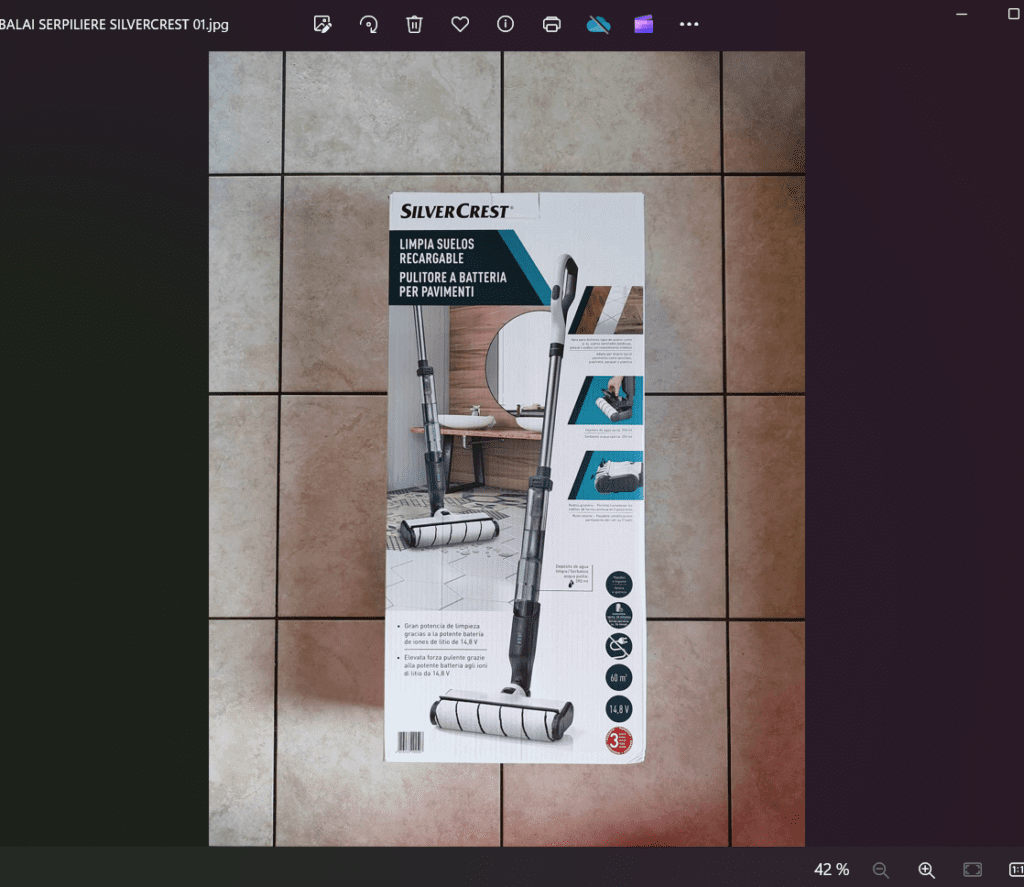The height and width of the screenshot is (887, 1024).
Task: Show file info panel
Action: point(505,24)
